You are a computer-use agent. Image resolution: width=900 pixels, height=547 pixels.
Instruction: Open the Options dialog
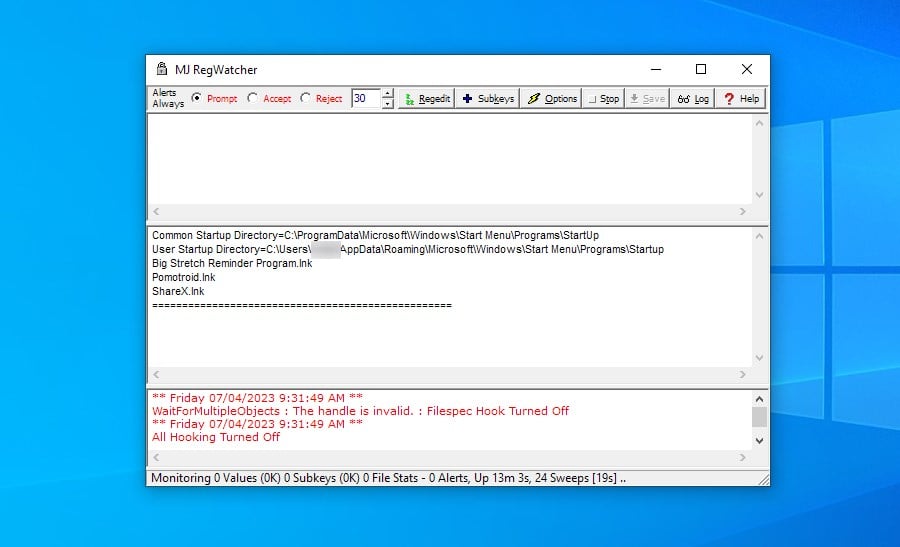552,99
